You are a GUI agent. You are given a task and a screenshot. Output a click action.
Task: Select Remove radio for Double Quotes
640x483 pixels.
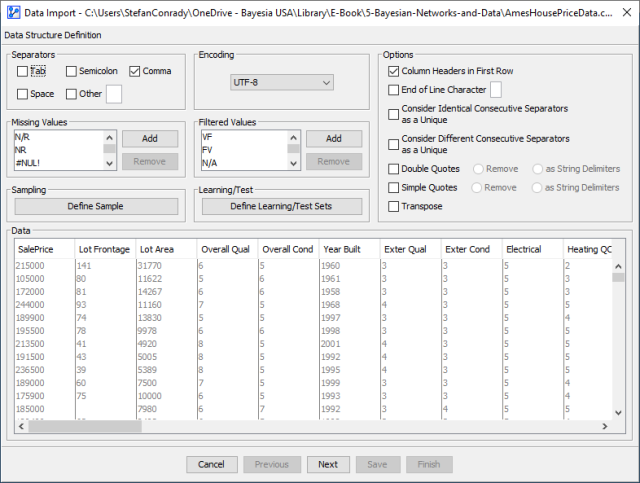478,169
